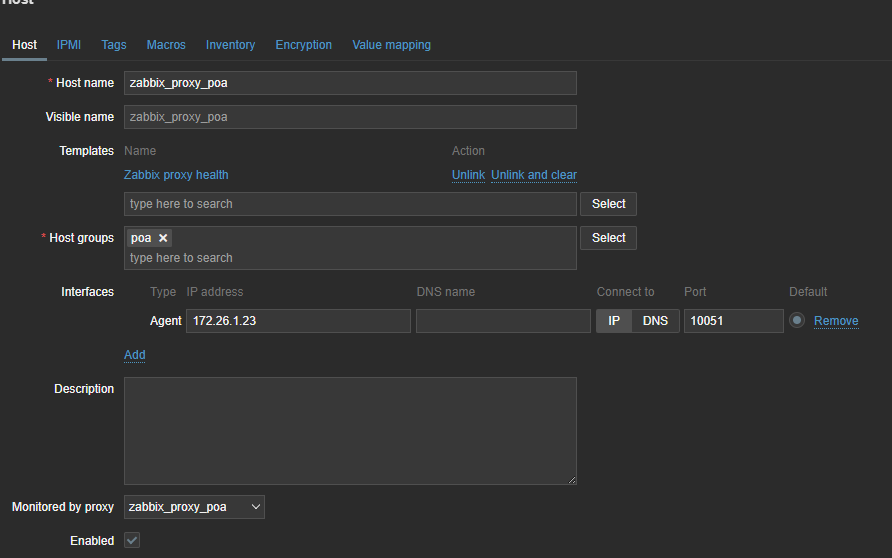Switch to the Encryption tab
Viewport: 892px width, 558px height.
tap(304, 45)
